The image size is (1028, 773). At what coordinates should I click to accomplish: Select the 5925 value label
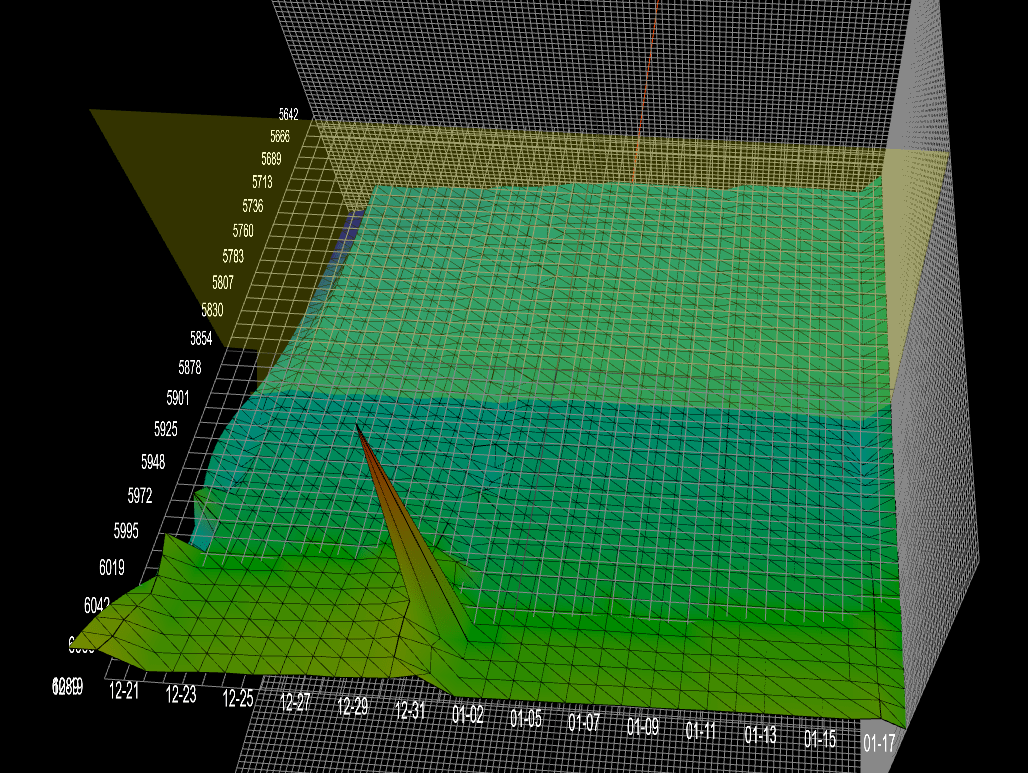[x=166, y=429]
